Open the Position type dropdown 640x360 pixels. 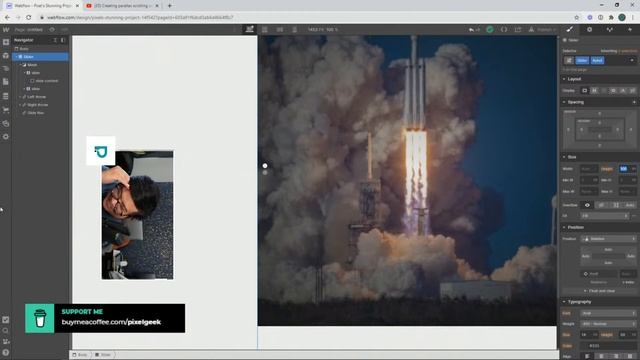(x=609, y=239)
